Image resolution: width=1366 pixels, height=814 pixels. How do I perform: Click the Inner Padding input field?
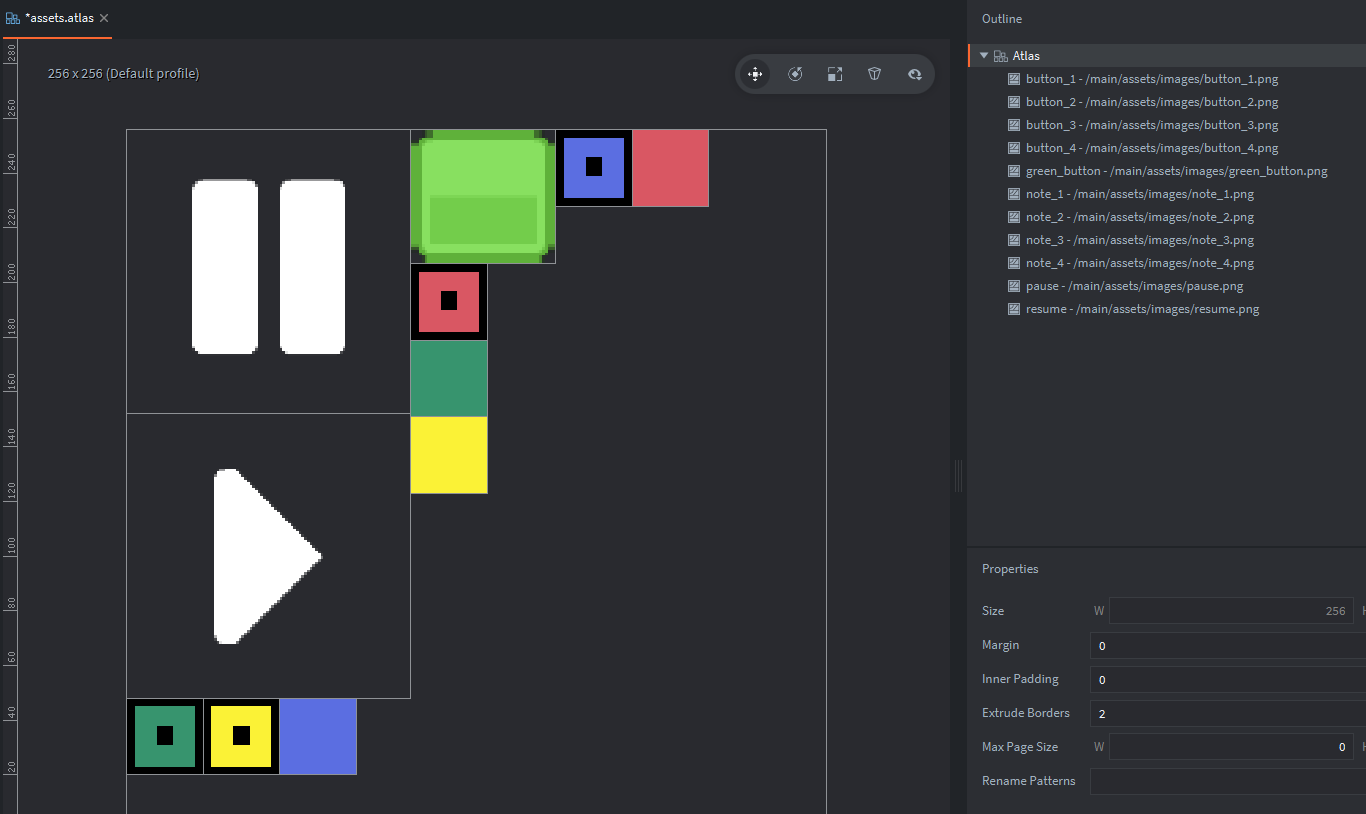coord(1226,679)
